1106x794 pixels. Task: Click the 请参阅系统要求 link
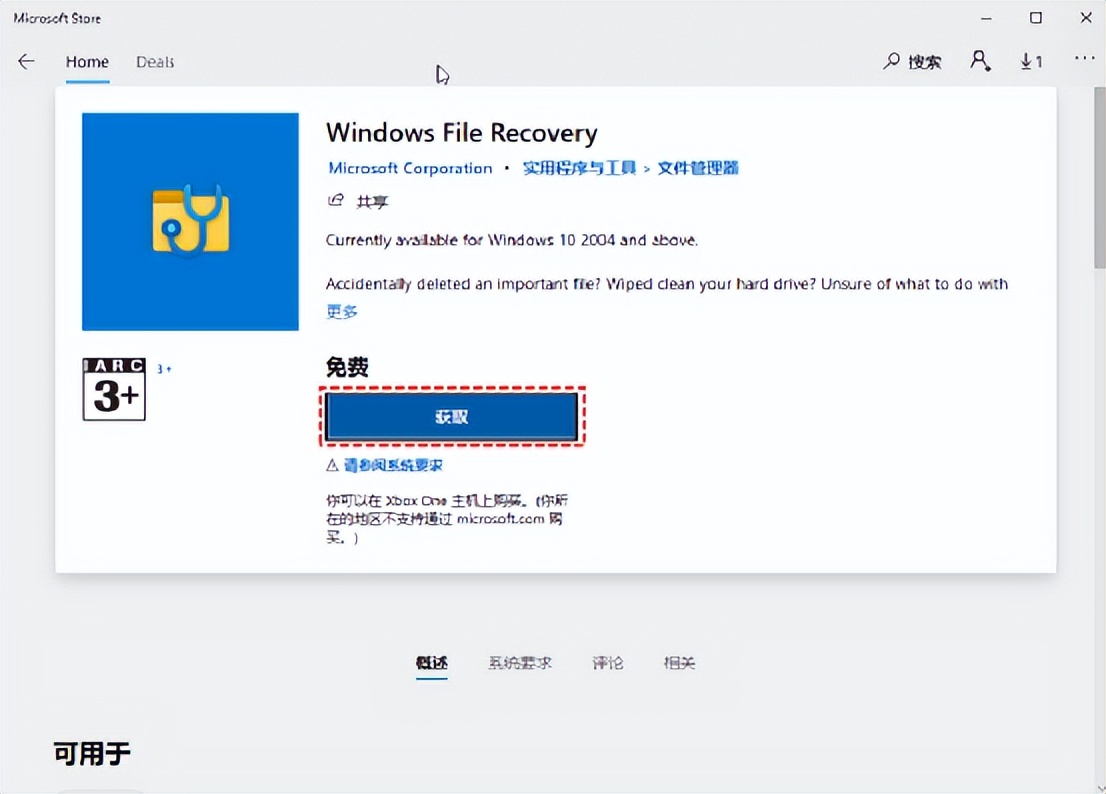pos(393,464)
